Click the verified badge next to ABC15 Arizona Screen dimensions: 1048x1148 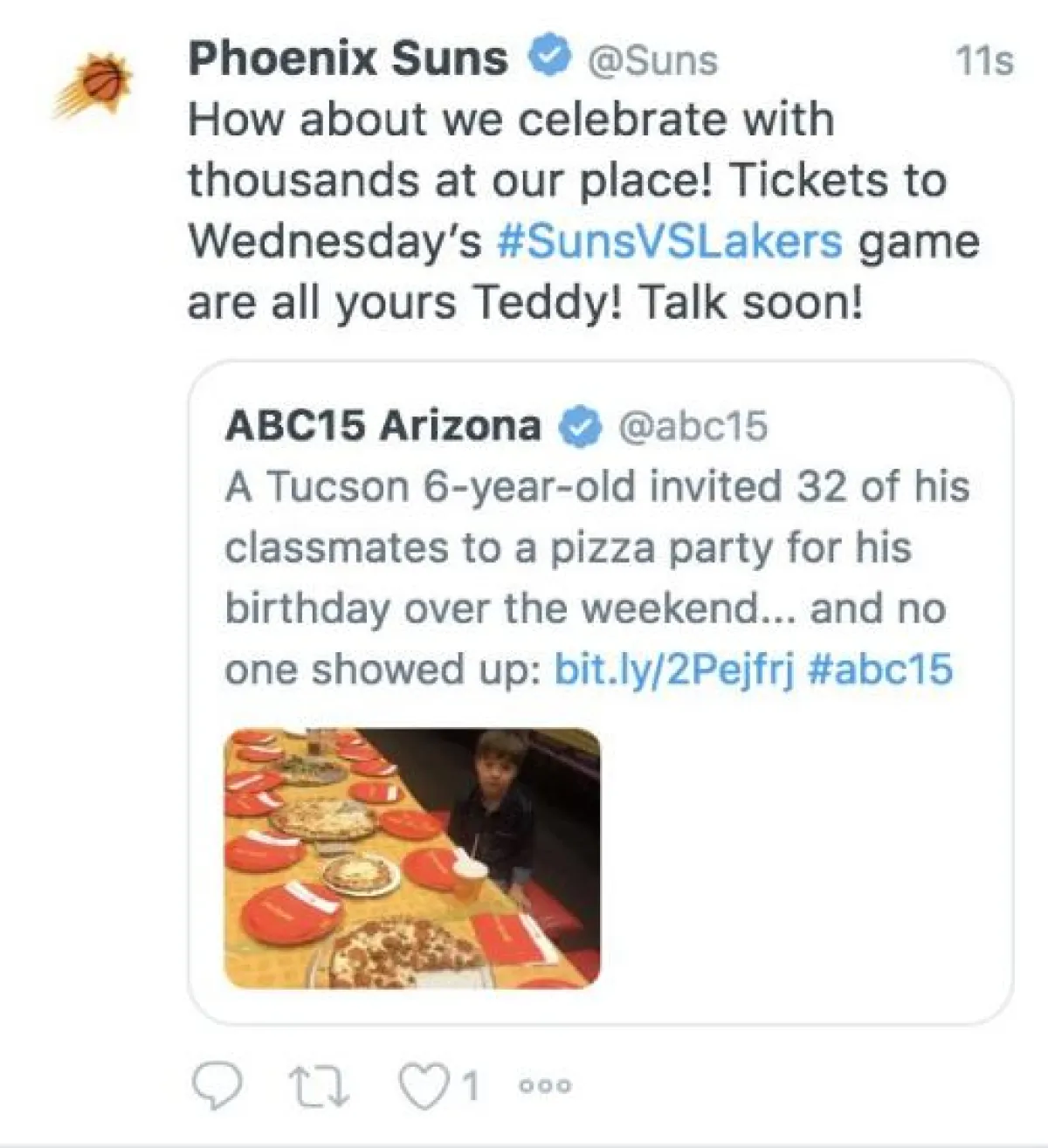pyautogui.click(x=580, y=427)
